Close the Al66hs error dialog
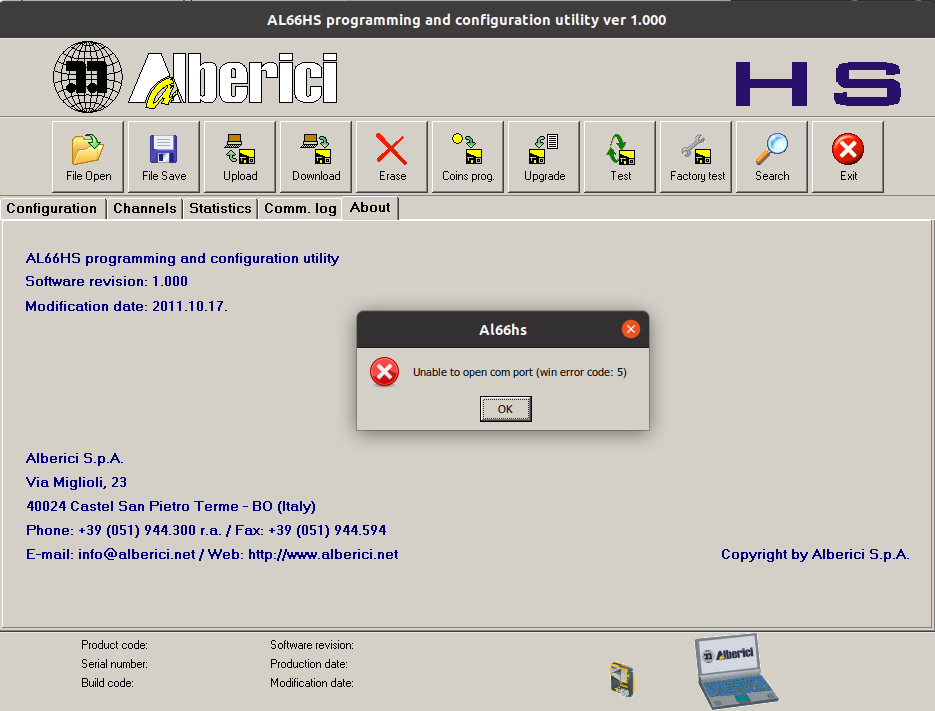Screen dimensions: 935x711 coord(631,329)
